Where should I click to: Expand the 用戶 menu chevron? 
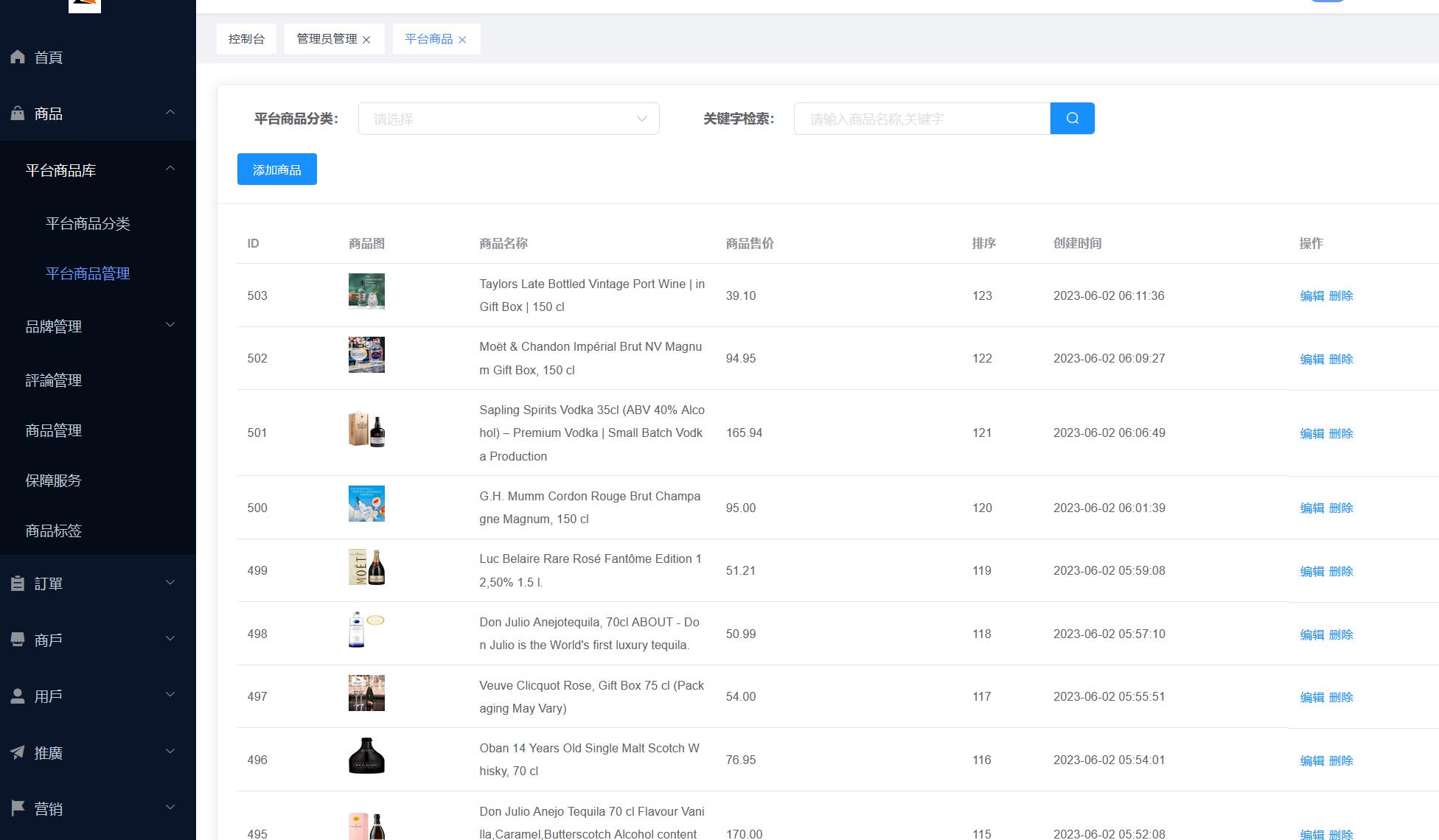170,695
